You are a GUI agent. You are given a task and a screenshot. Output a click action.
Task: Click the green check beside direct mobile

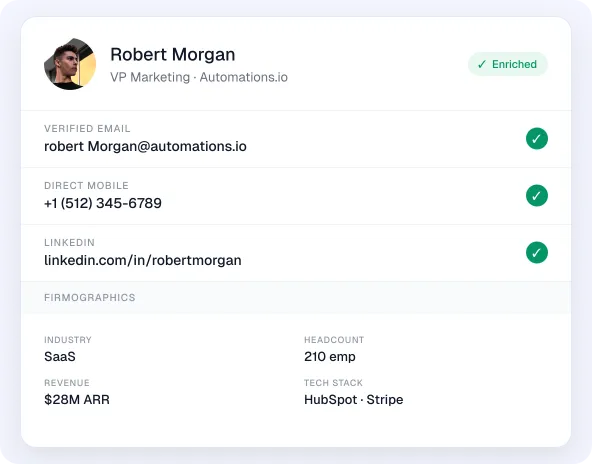[x=536, y=196]
